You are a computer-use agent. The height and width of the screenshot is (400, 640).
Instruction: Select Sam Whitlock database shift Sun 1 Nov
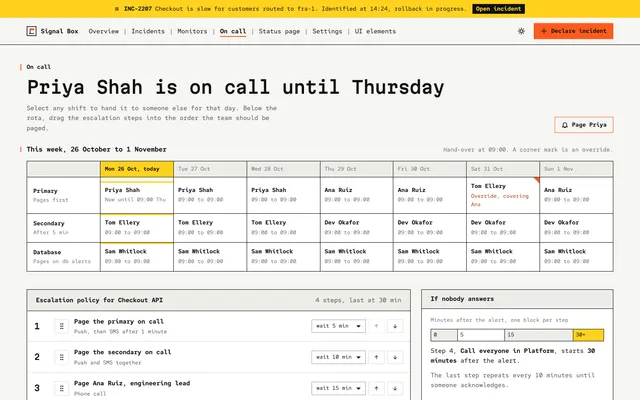pyautogui.click(x=576, y=257)
